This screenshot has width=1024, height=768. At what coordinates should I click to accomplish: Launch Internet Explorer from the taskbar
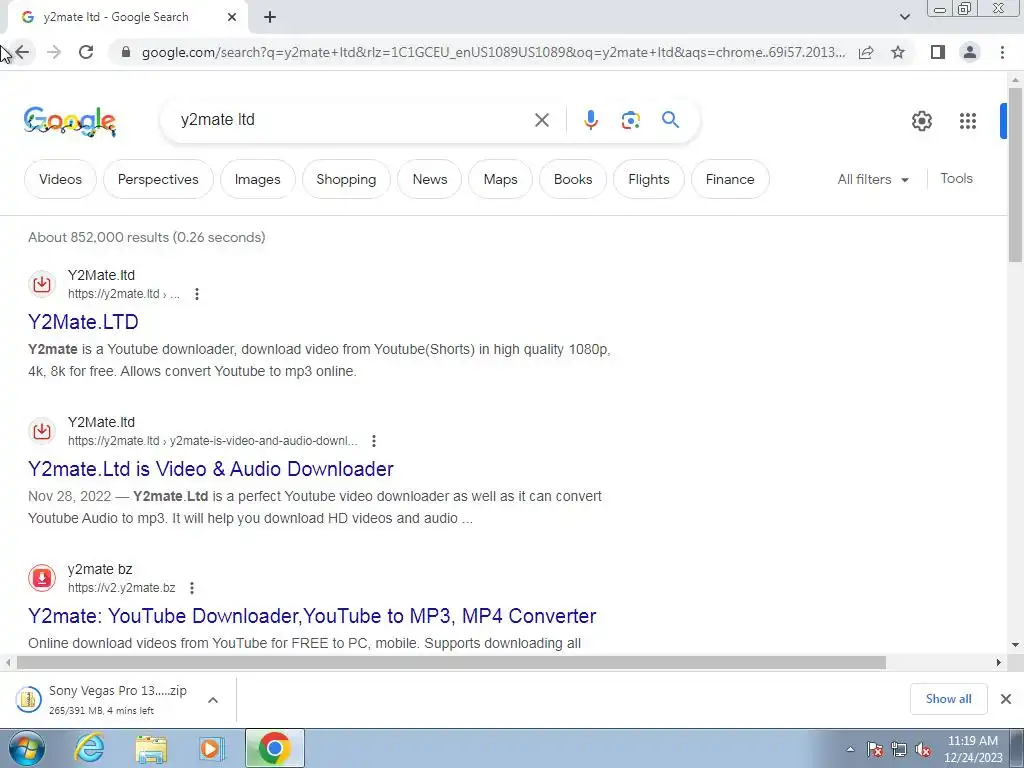[x=89, y=748]
